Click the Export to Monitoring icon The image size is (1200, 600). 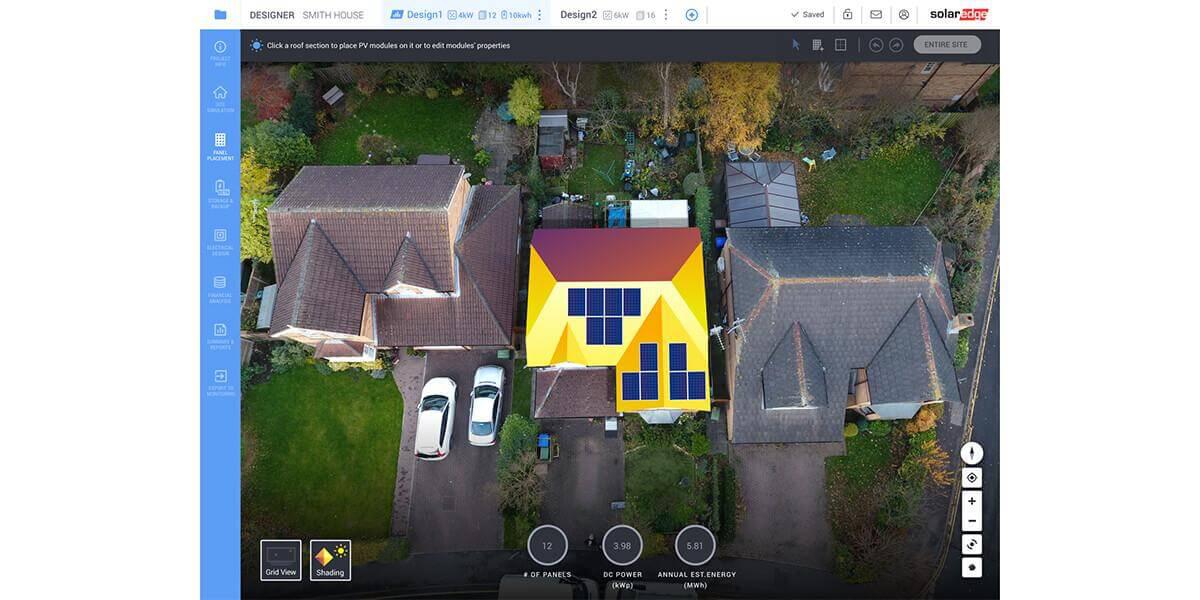220,381
